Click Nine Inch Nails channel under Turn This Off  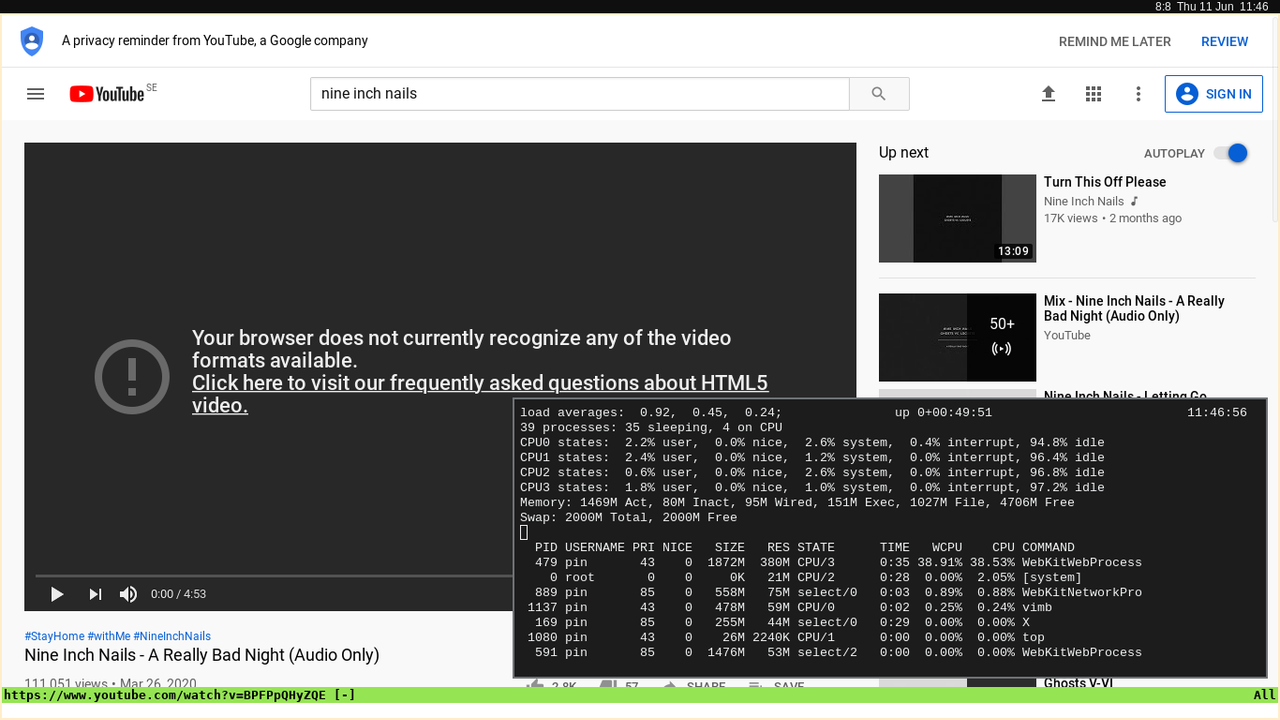coord(1084,201)
